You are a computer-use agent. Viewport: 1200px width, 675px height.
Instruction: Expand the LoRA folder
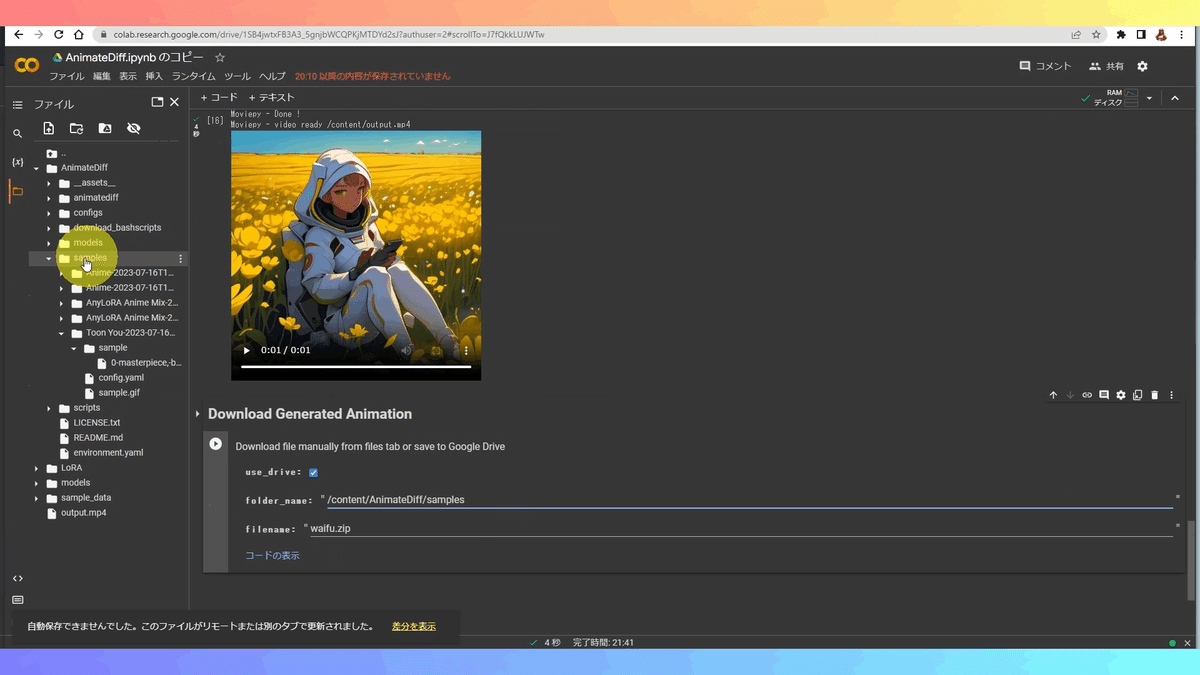point(37,468)
